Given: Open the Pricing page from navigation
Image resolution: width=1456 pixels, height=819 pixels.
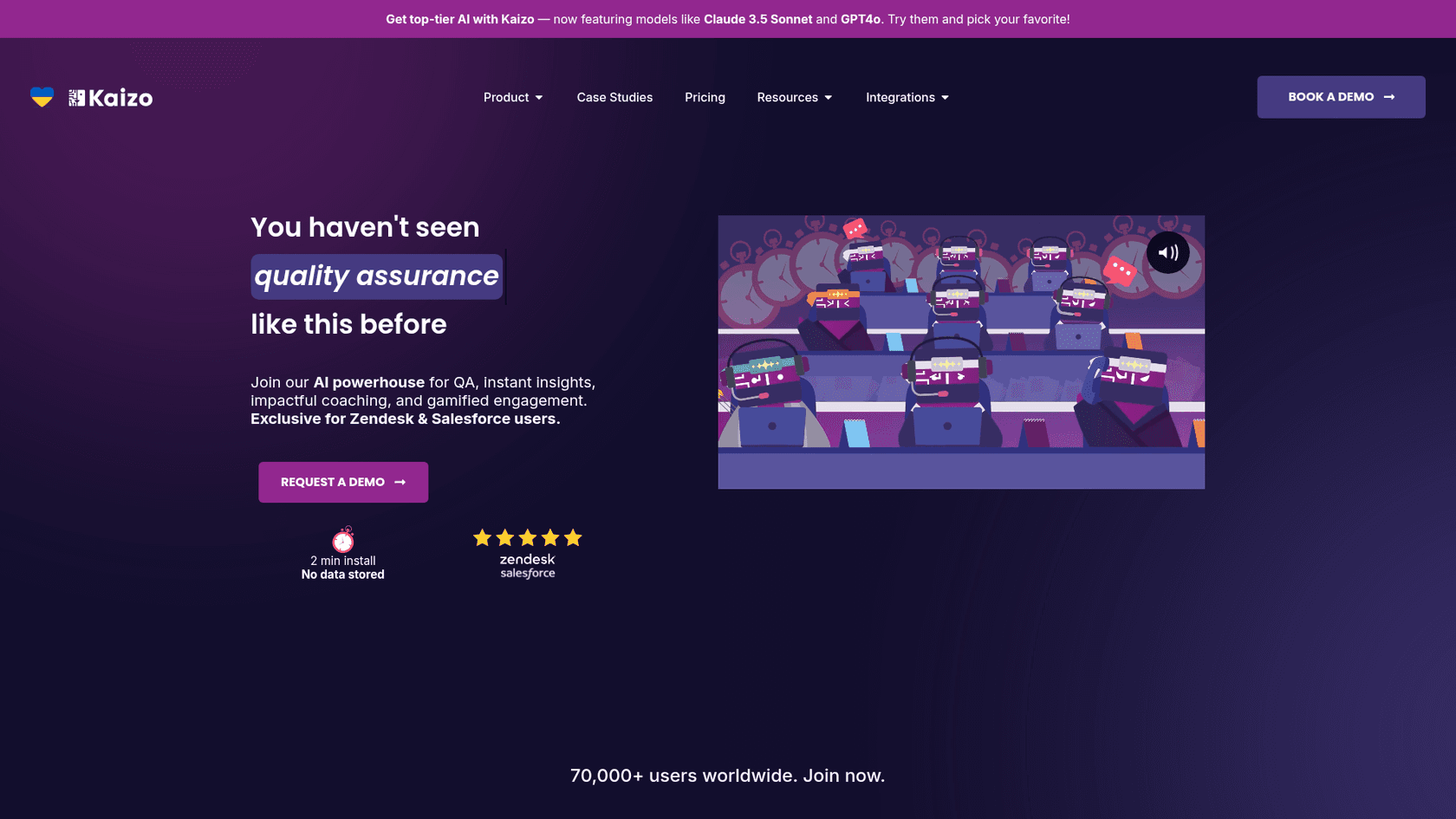Looking at the screenshot, I should pos(705,97).
